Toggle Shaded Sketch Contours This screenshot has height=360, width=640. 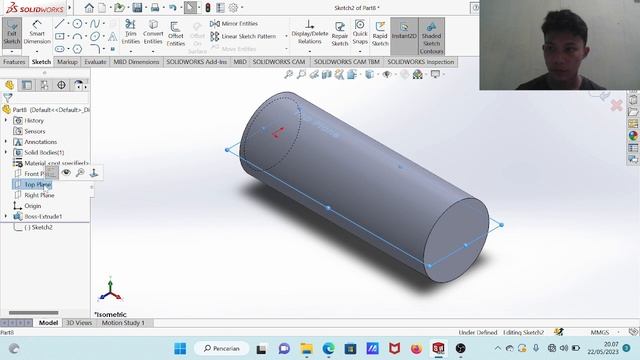[431, 36]
